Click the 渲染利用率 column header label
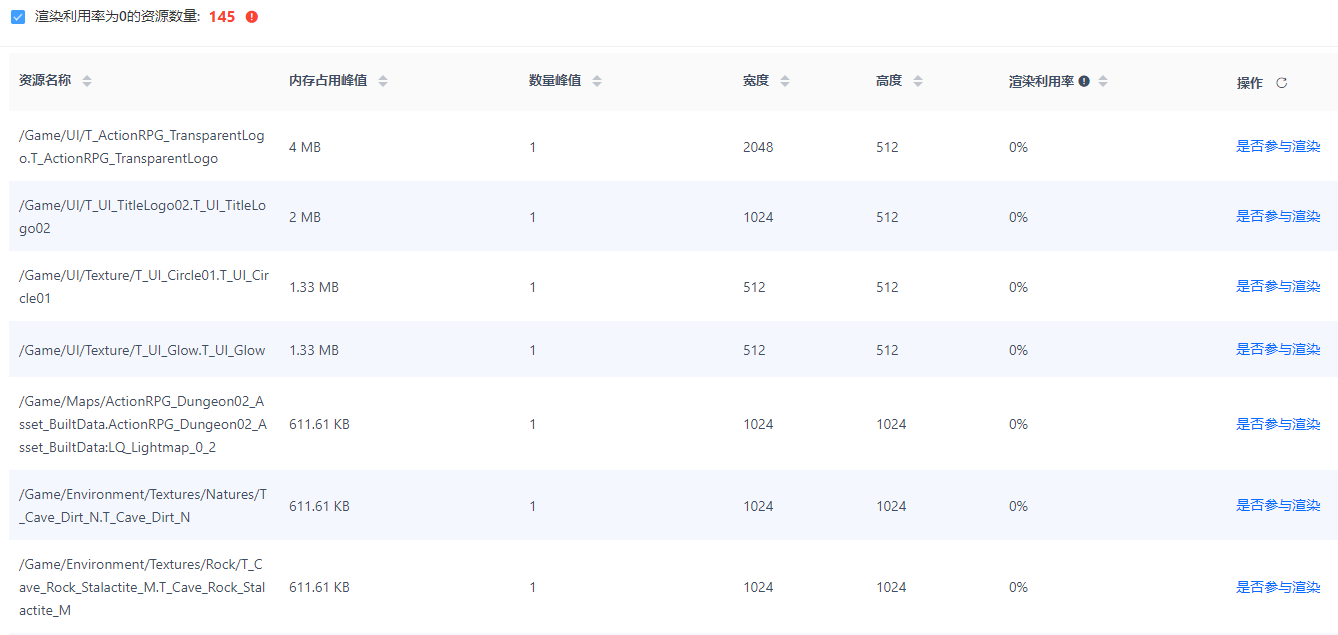 tap(1041, 81)
